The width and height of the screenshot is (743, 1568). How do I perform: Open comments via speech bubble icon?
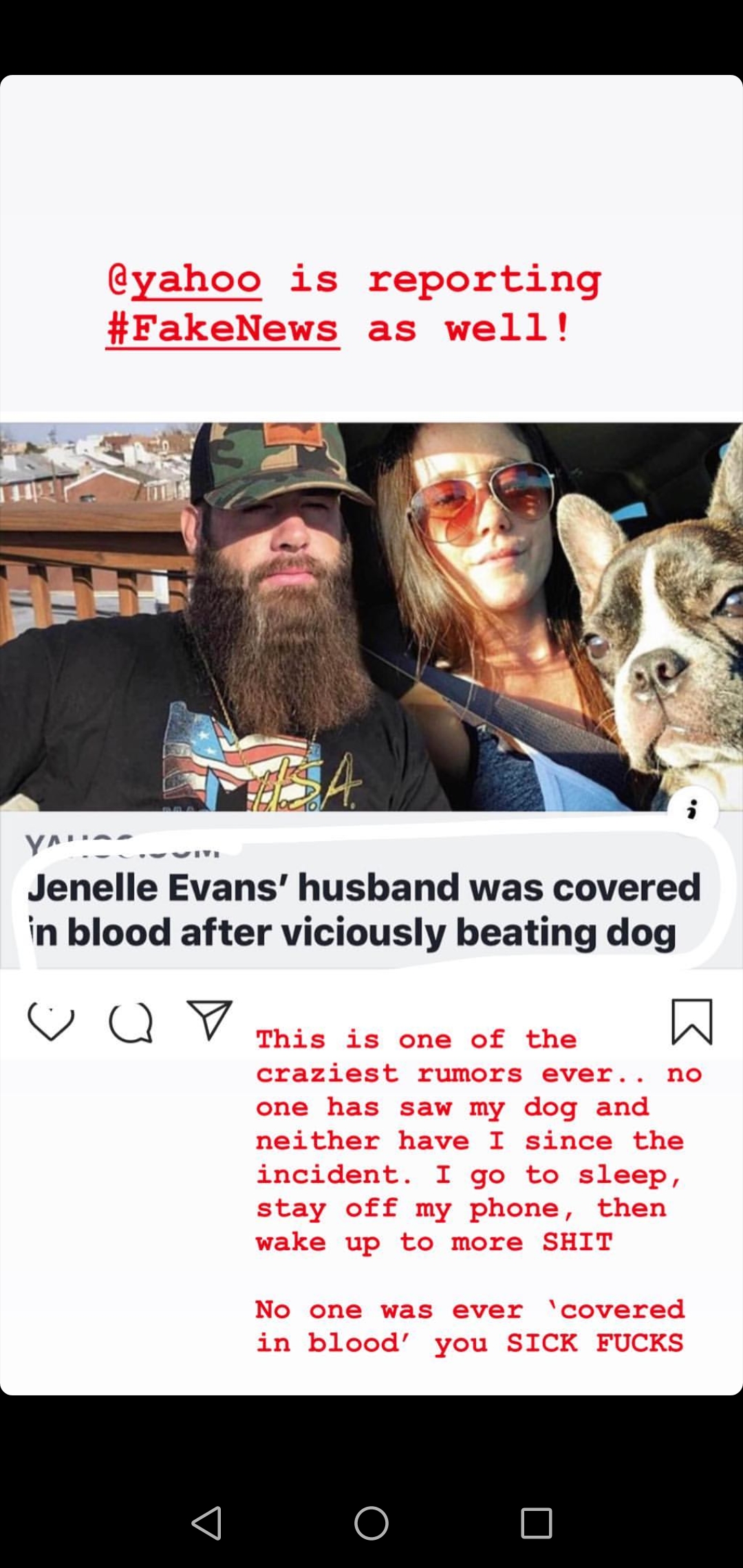click(x=131, y=1023)
